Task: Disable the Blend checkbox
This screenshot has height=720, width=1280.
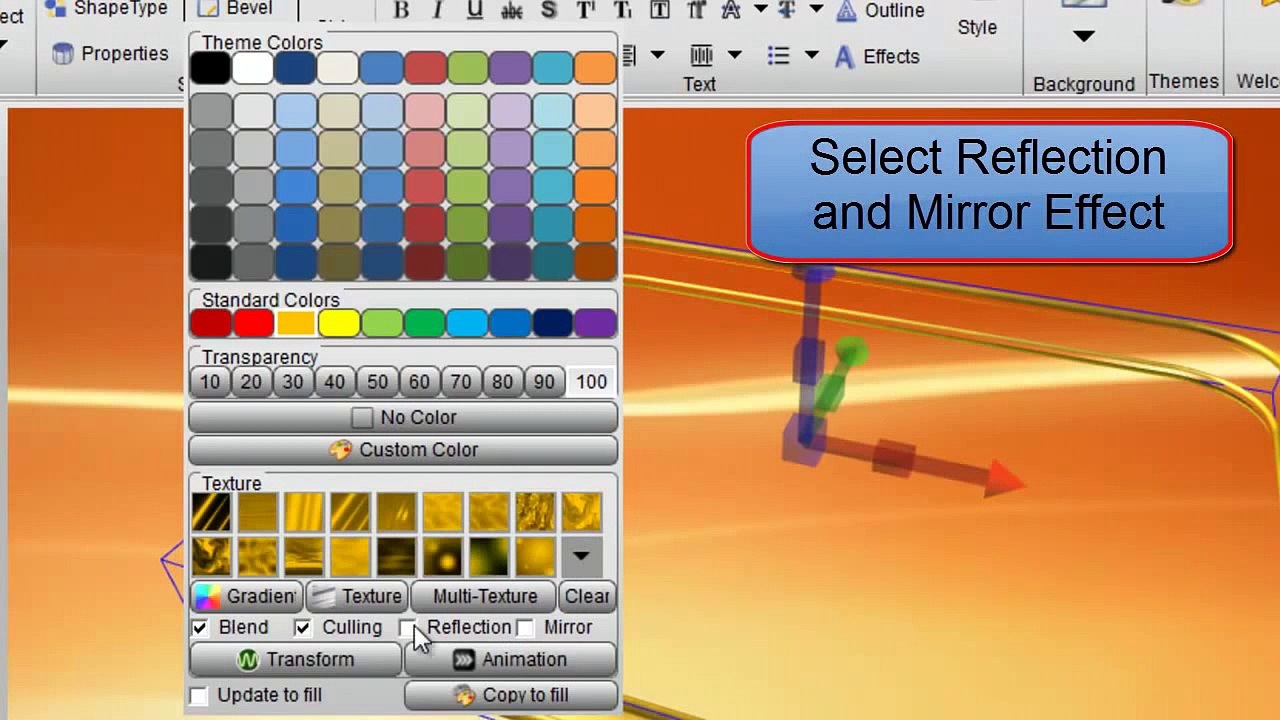Action: pyautogui.click(x=200, y=628)
